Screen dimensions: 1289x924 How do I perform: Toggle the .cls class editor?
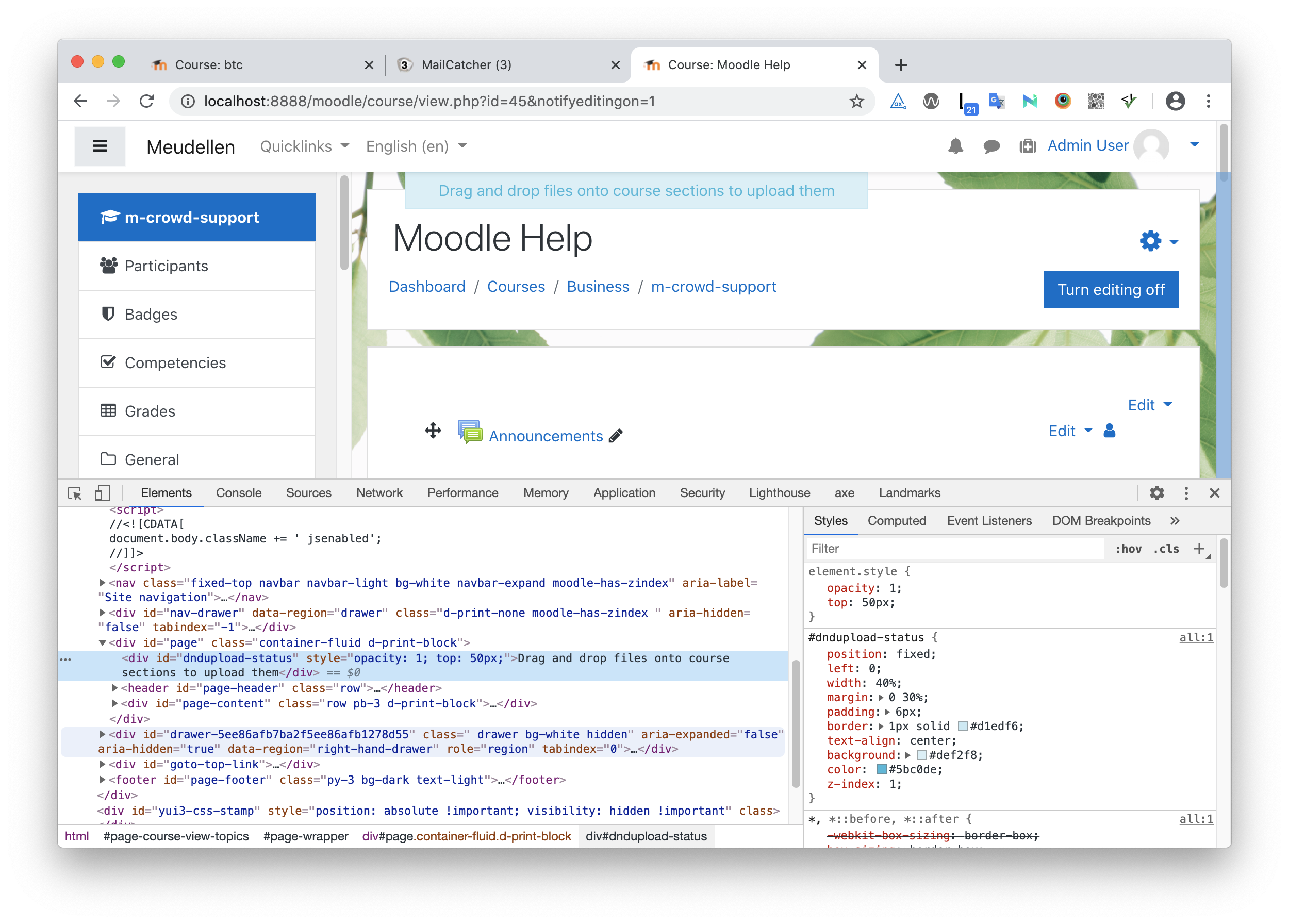(x=1166, y=549)
